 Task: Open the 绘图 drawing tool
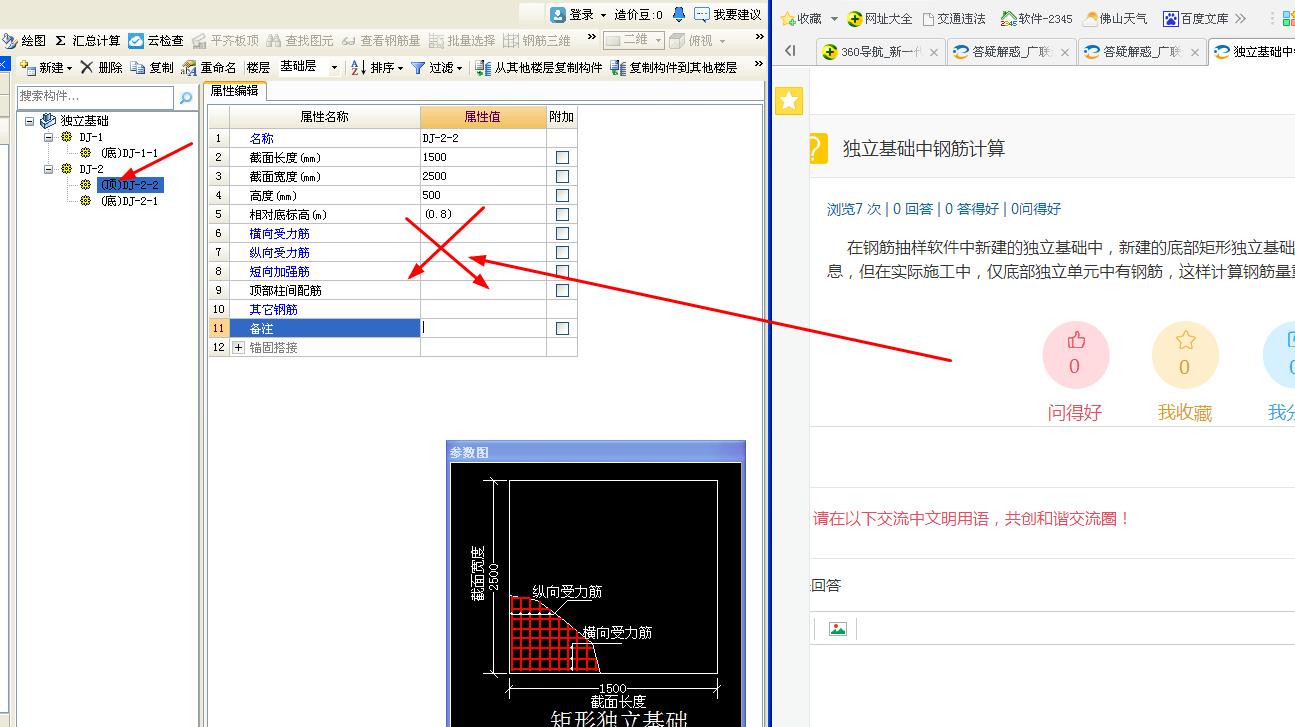click(x=24, y=40)
